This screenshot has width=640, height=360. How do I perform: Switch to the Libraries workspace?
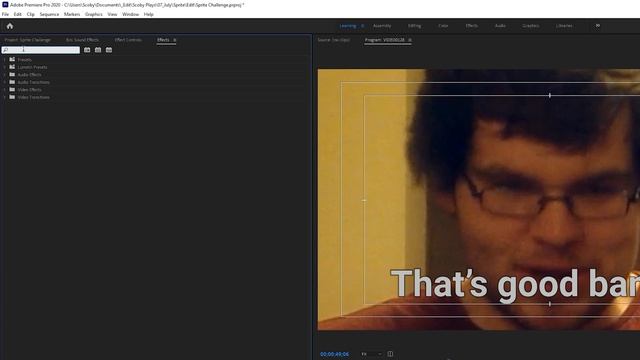[x=564, y=26]
